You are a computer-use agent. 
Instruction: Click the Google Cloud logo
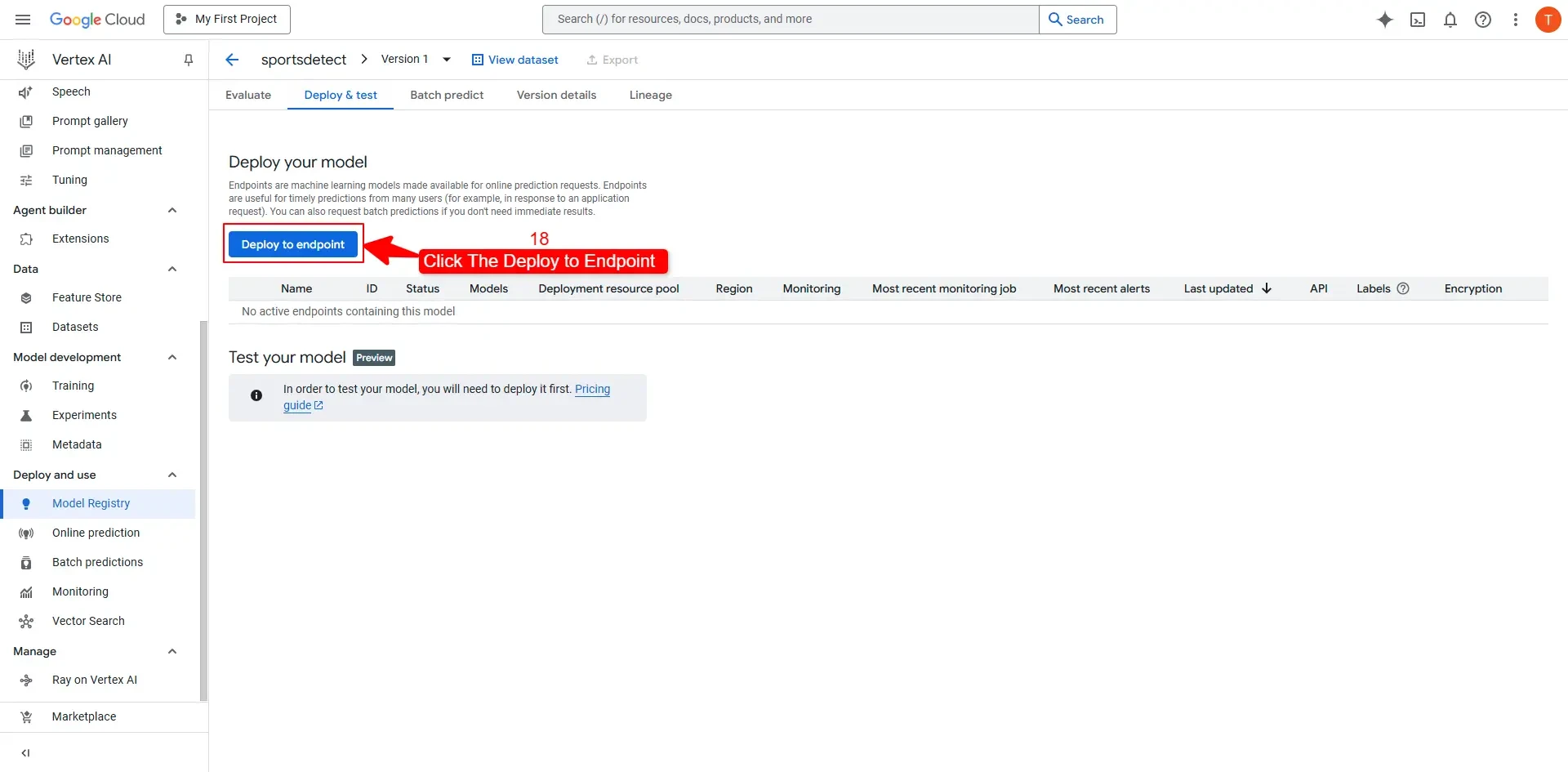tap(97, 20)
